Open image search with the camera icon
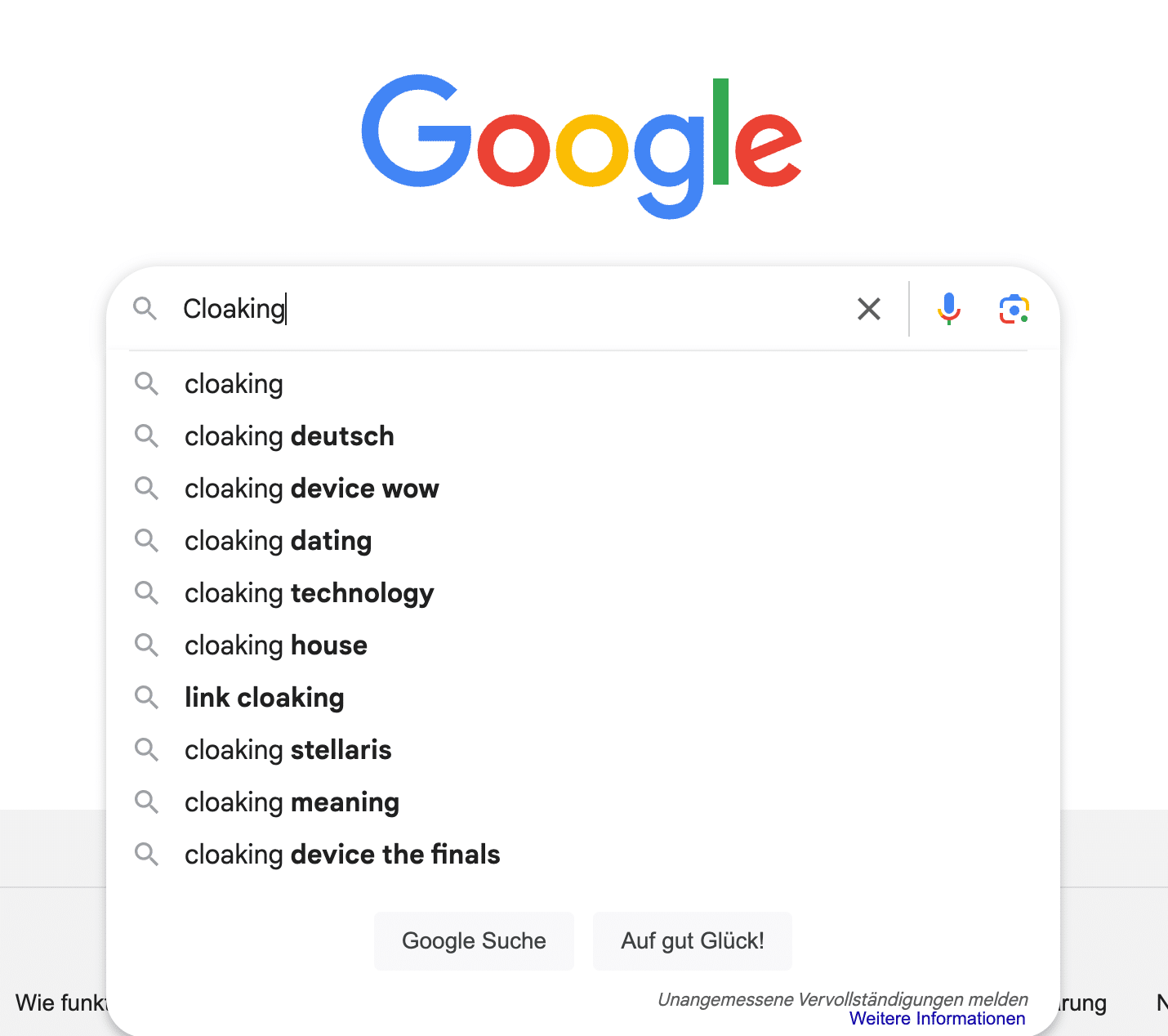This screenshot has width=1168, height=1036. 1014,309
